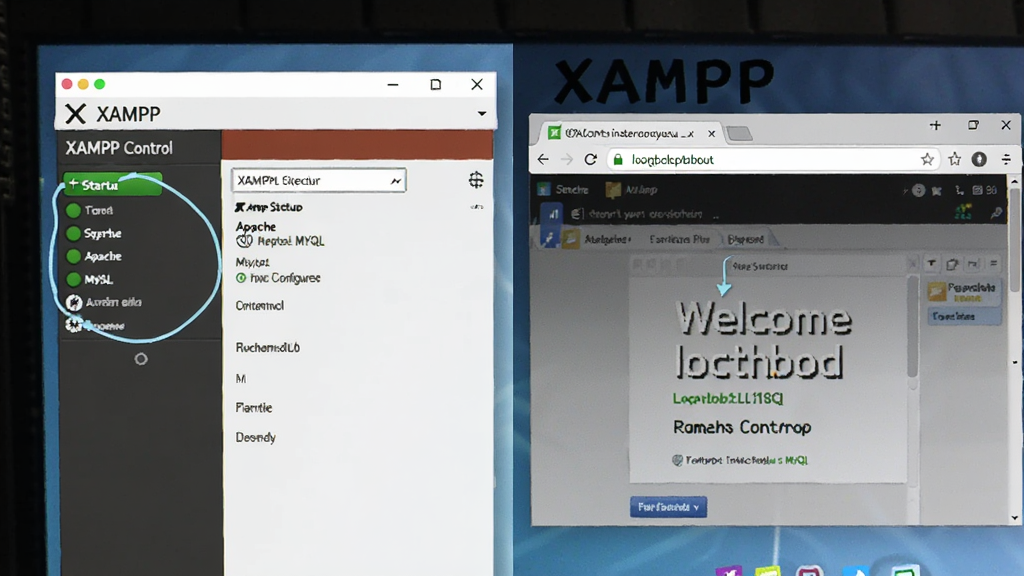Click folder icon beside Peperalale
Viewport: 1024px width, 576px height.
point(937,291)
